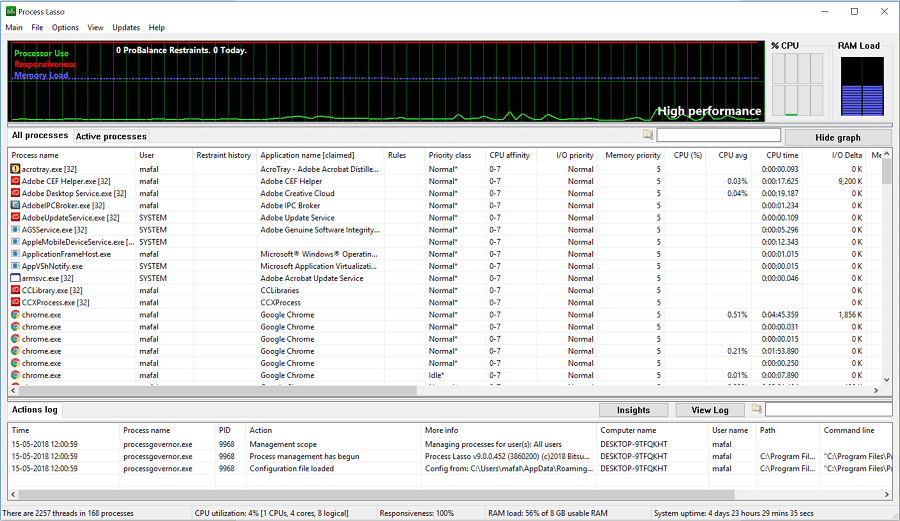
Task: Click the icon of chrome.exe with CPU time 0:04:45.359
Action: click(x=15, y=314)
